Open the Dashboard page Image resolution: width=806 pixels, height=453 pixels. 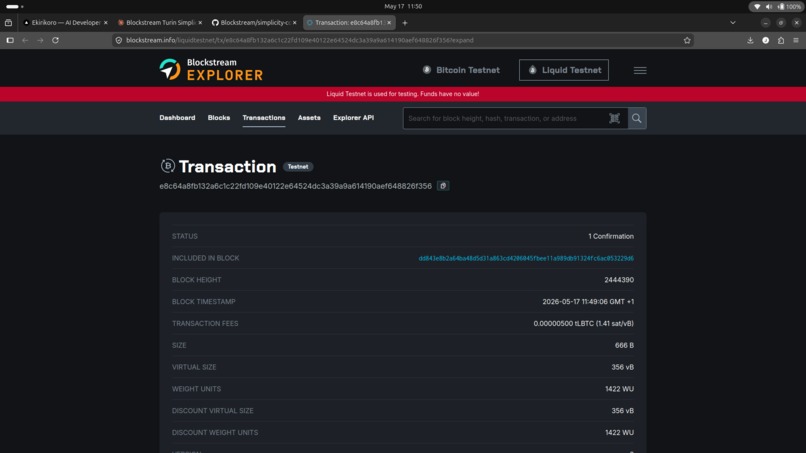(177, 118)
